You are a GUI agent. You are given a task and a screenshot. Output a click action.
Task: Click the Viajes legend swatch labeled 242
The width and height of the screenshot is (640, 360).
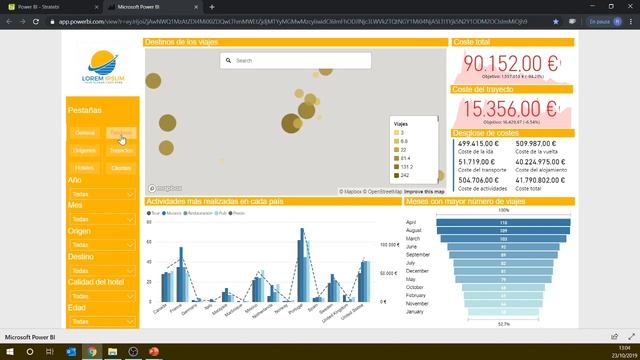click(396, 176)
